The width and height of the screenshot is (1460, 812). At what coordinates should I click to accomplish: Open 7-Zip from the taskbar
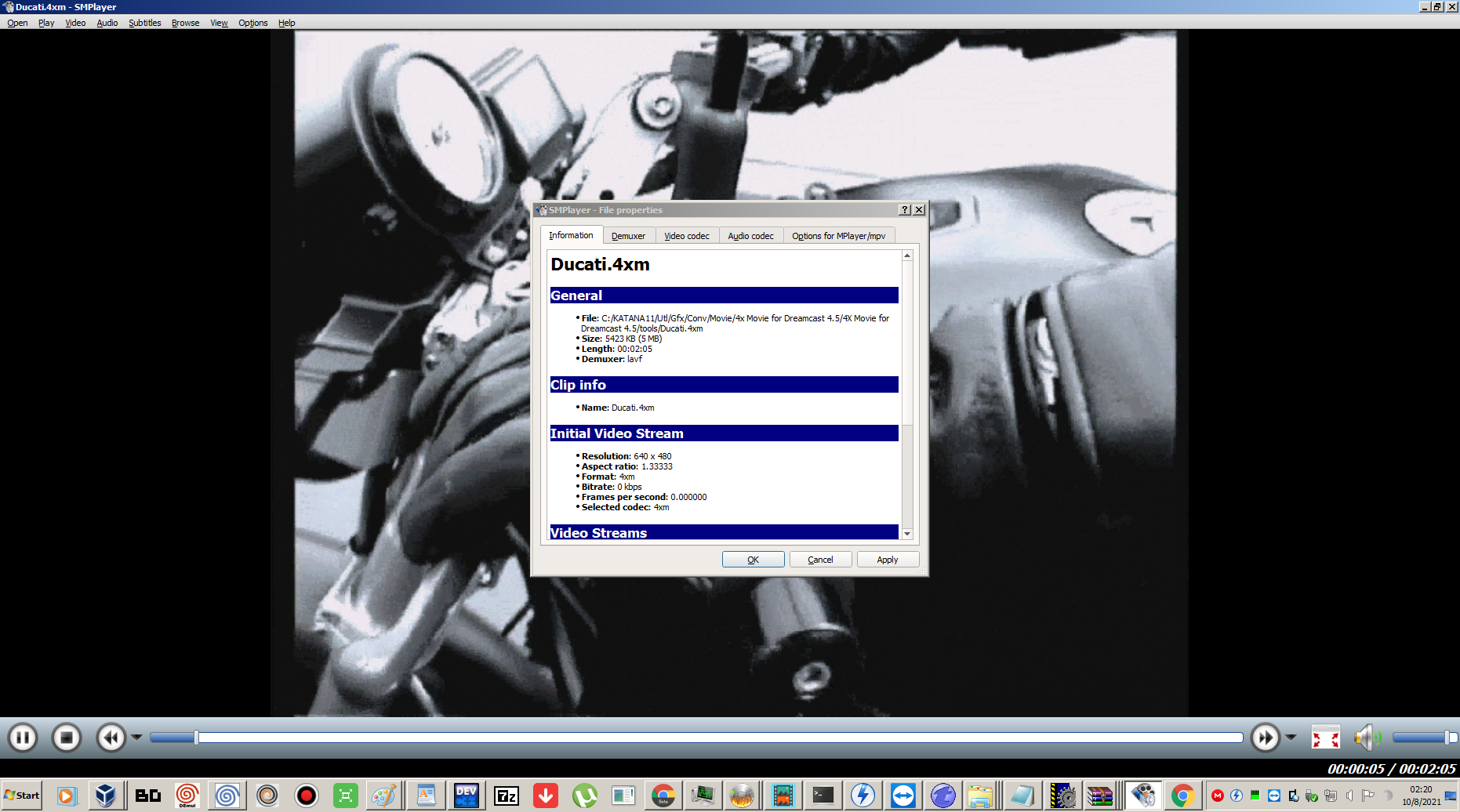click(507, 796)
